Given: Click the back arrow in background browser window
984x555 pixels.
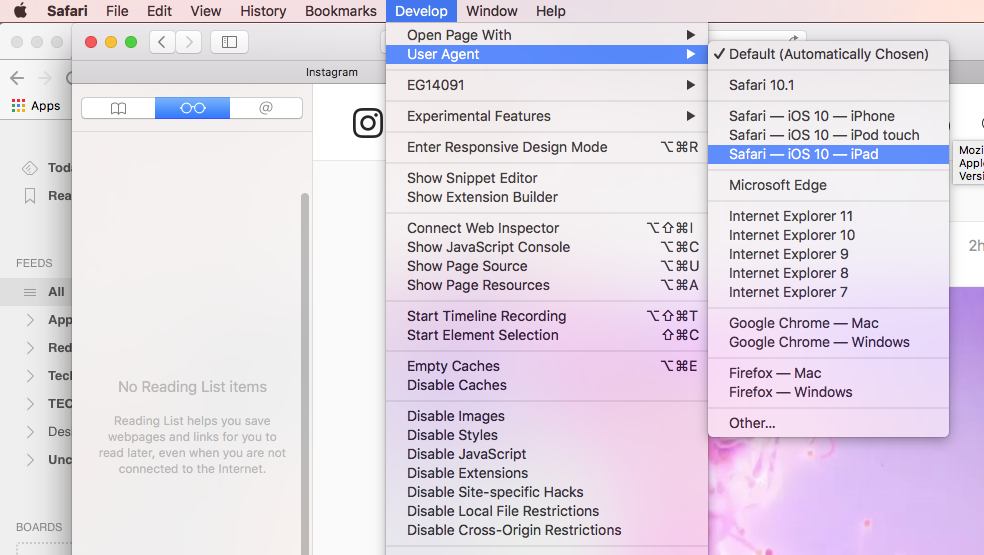Looking at the screenshot, I should tap(17, 78).
